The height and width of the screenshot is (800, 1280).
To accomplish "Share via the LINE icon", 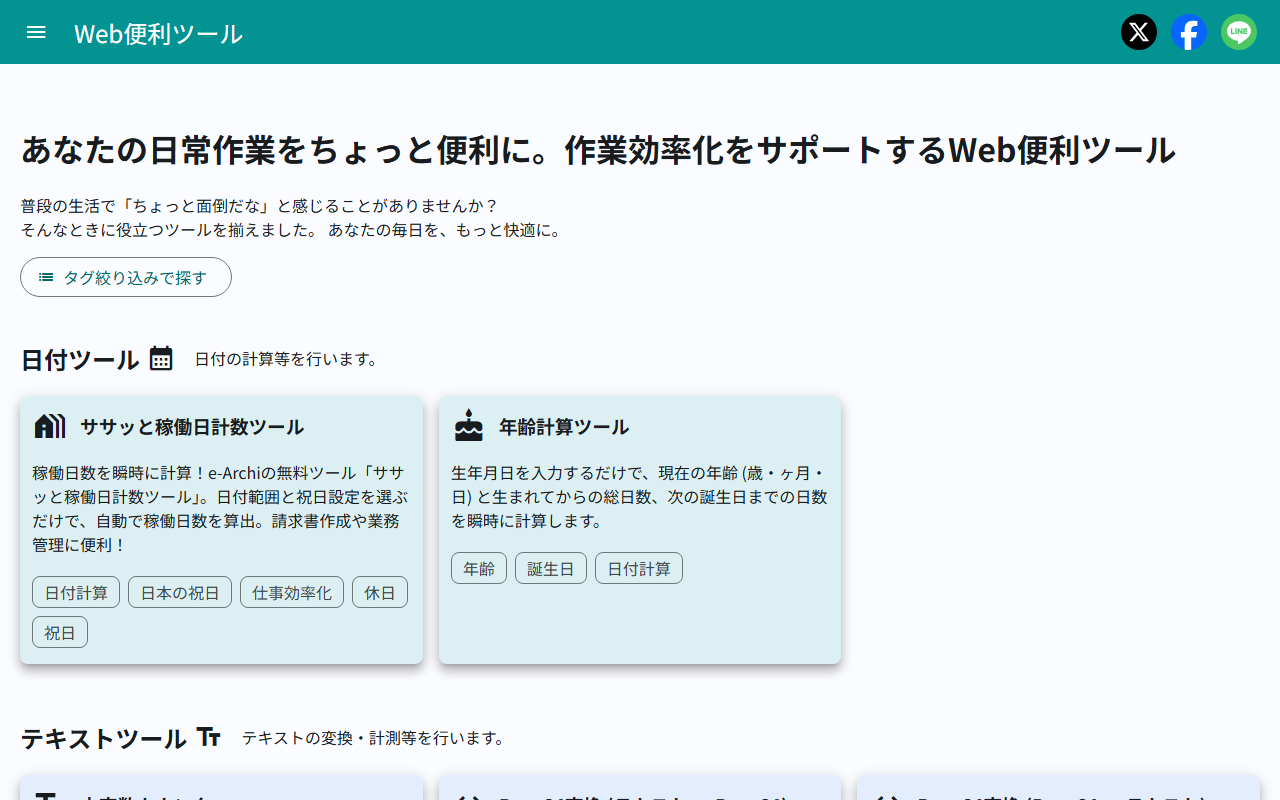I will 1238,31.
